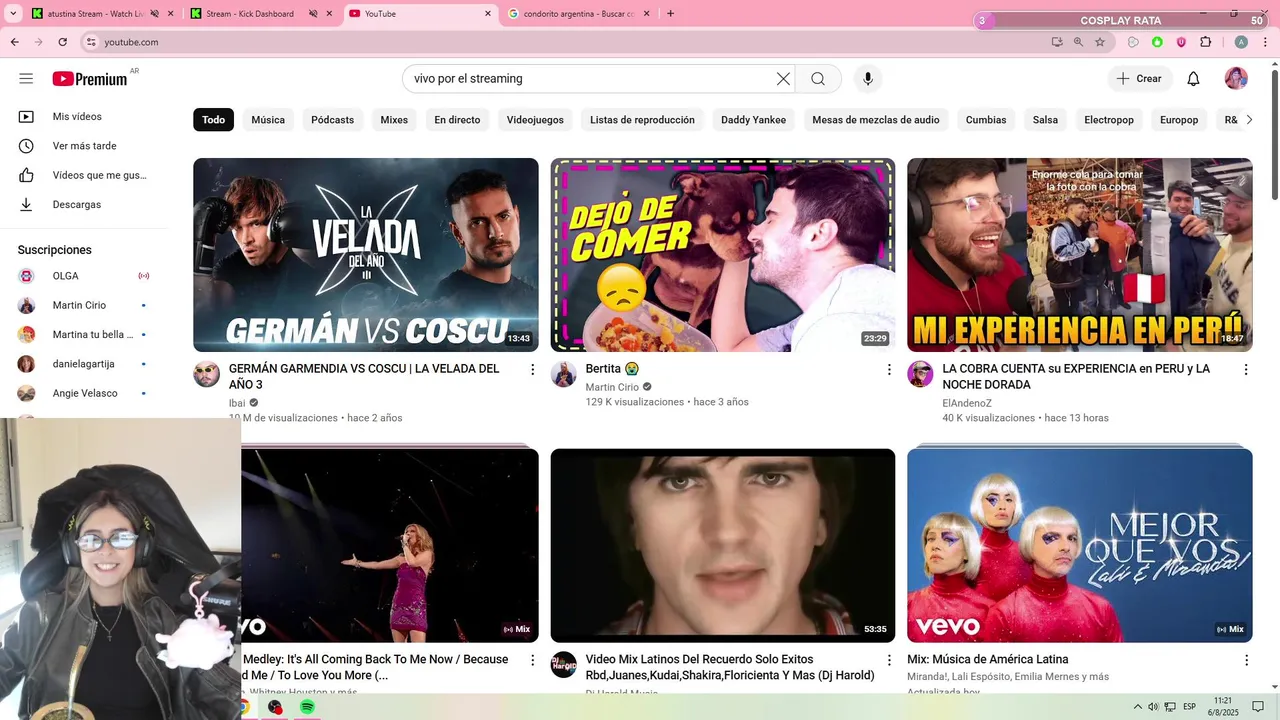Screen dimensions: 1280x720
Task: Show hidden system tray icons
Action: (1138, 707)
